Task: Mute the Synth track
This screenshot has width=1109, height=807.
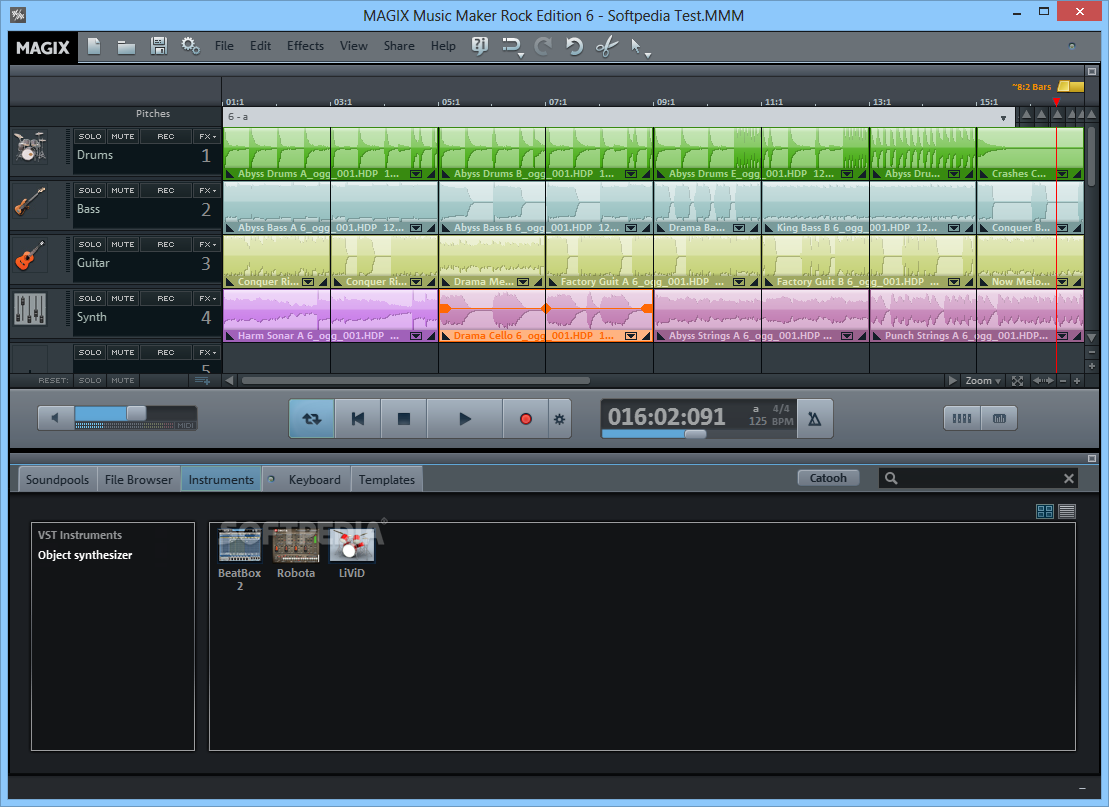Action: (x=122, y=298)
